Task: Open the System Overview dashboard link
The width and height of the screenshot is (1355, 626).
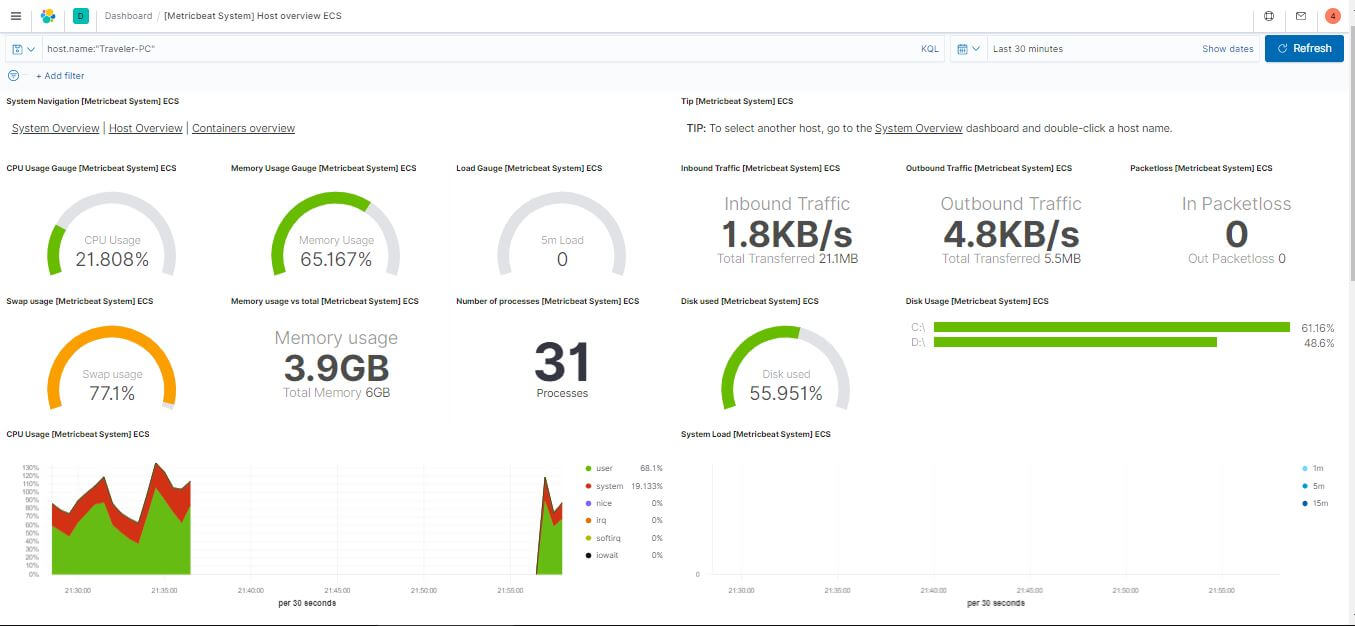Action: 919,128
